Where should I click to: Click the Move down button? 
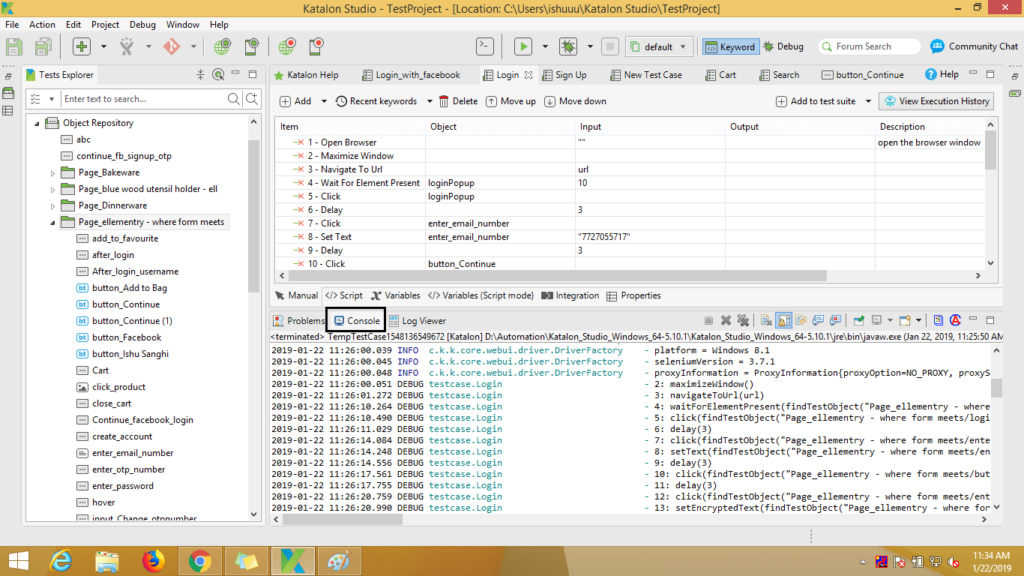point(575,101)
